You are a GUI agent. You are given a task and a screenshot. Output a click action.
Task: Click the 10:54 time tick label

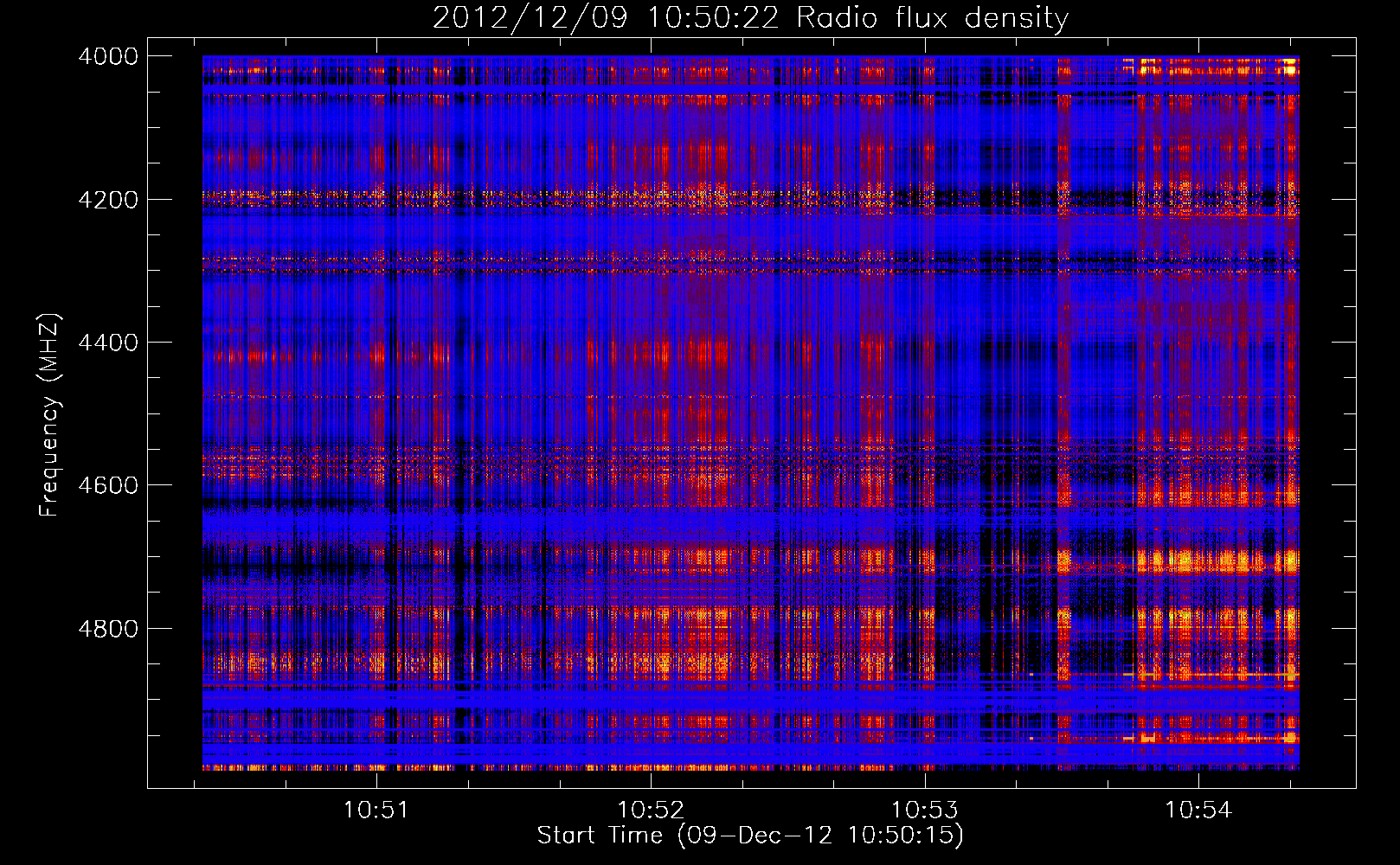pyautogui.click(x=1198, y=811)
